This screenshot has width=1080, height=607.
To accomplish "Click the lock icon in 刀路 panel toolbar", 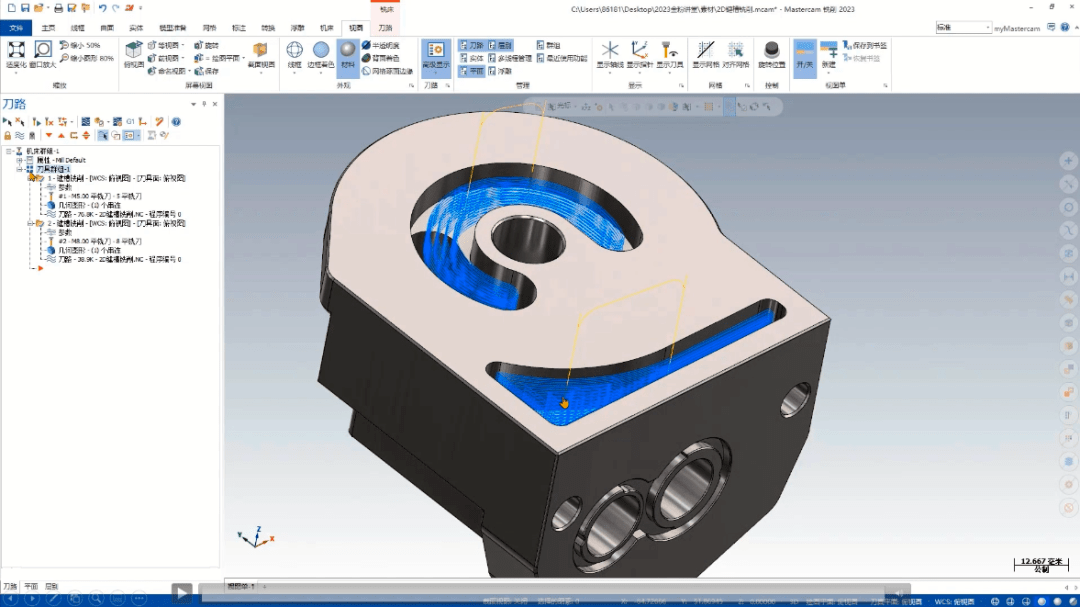I will click(x=7, y=135).
